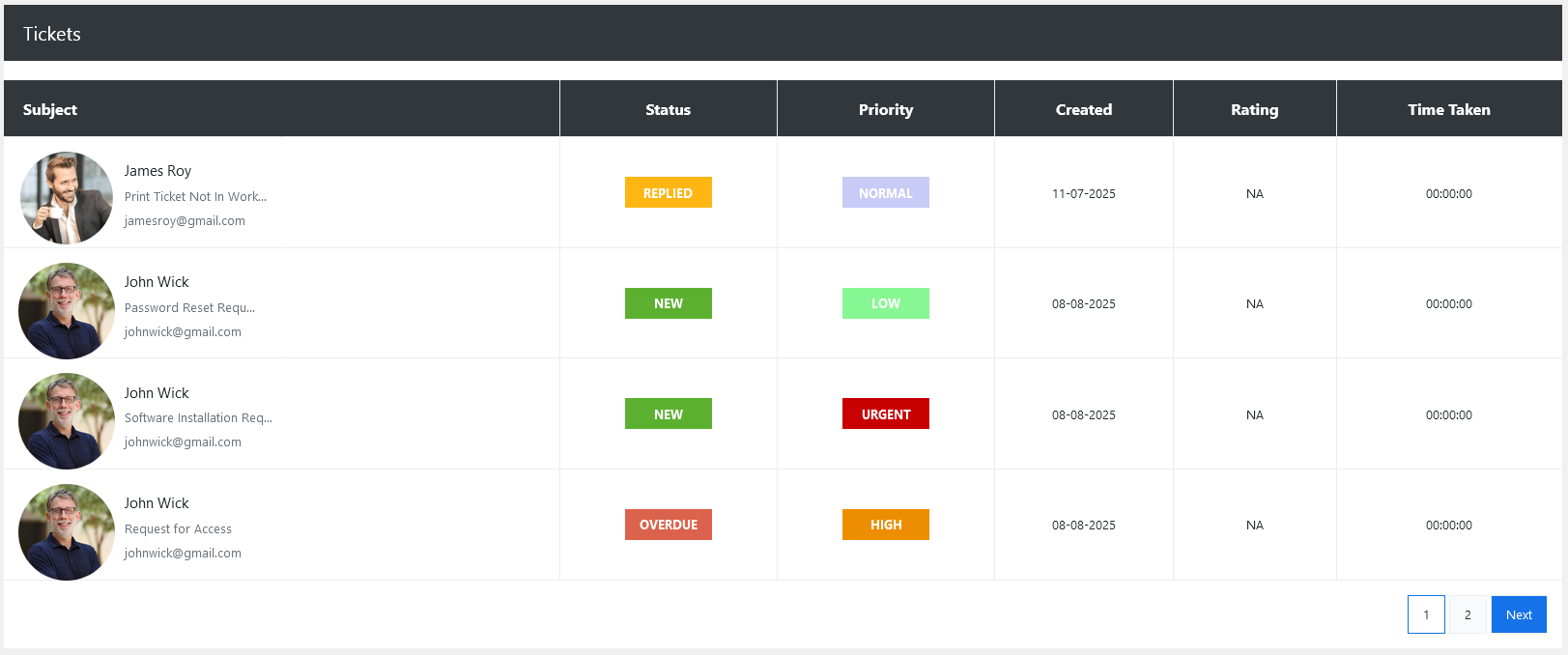The image size is (1568, 655).
Task: Go to the Next page
Action: (x=1518, y=614)
